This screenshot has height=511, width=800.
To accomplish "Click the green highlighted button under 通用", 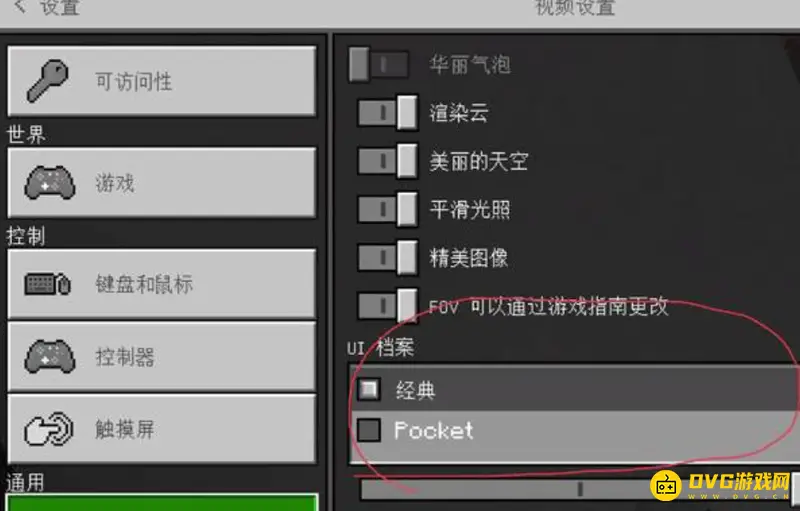I will [162, 502].
